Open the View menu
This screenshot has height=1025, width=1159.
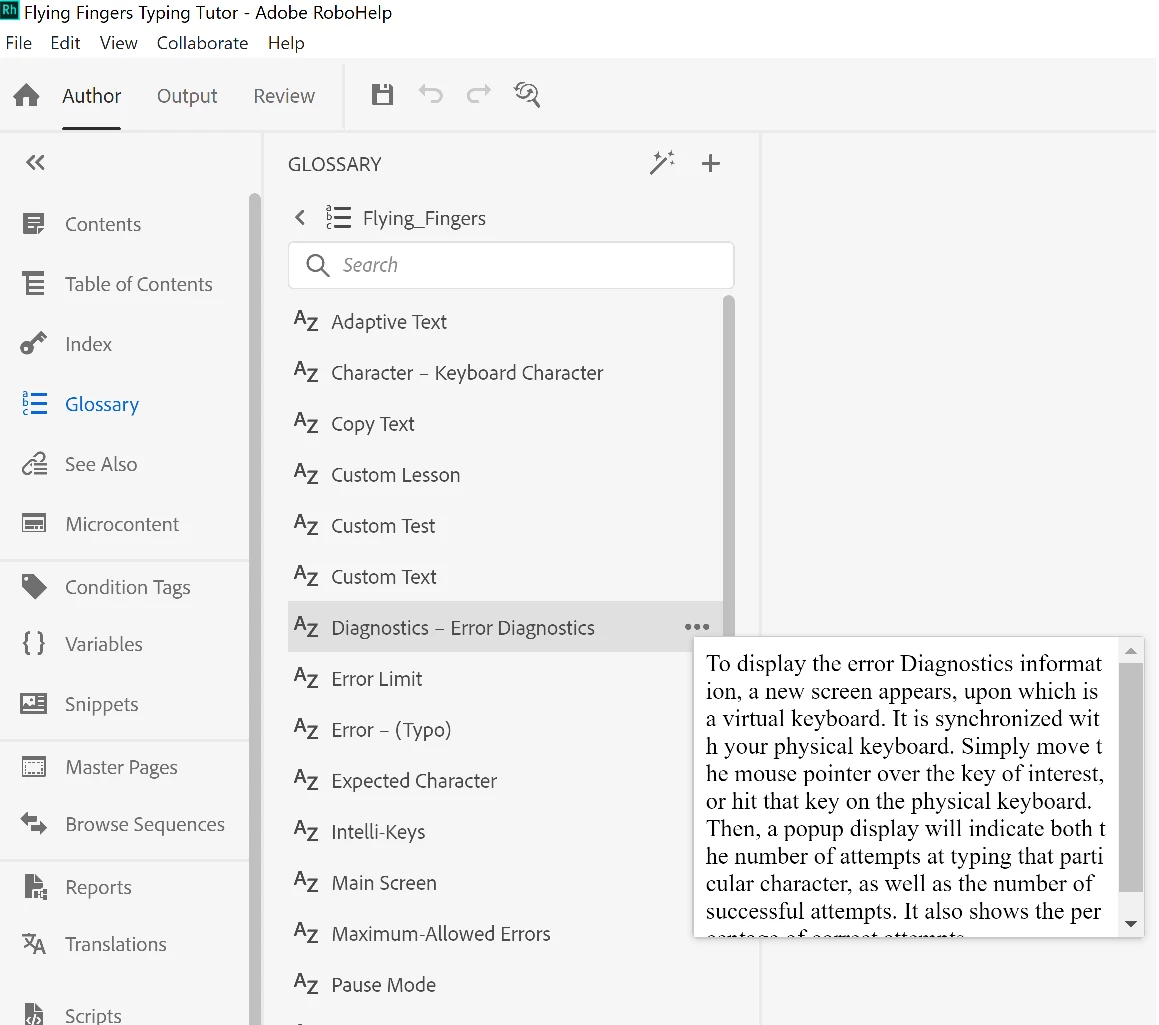coord(118,43)
